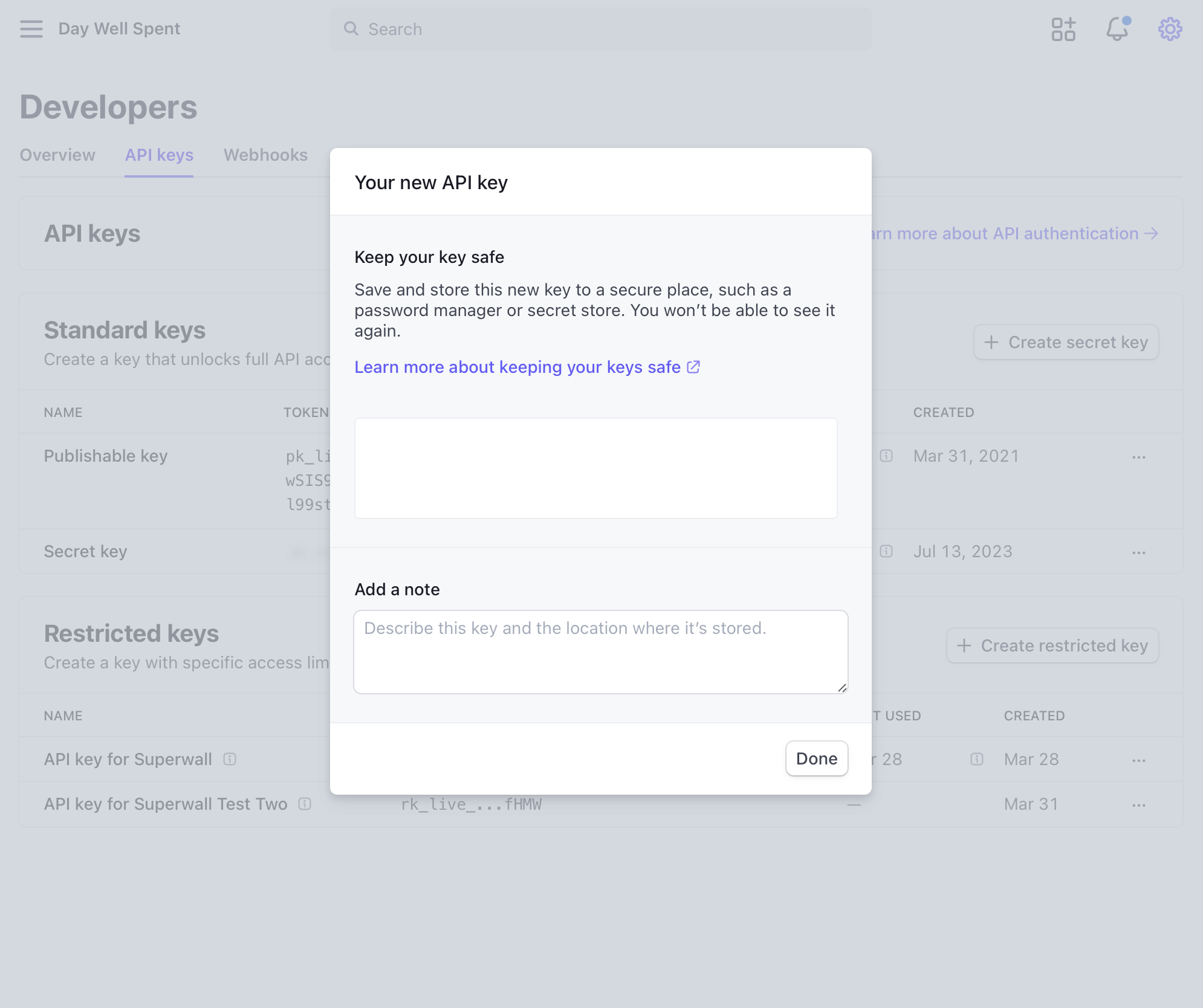The image size is (1203, 1008).
Task: Click info icon next to Mar 31, 2021
Action: pos(886,456)
